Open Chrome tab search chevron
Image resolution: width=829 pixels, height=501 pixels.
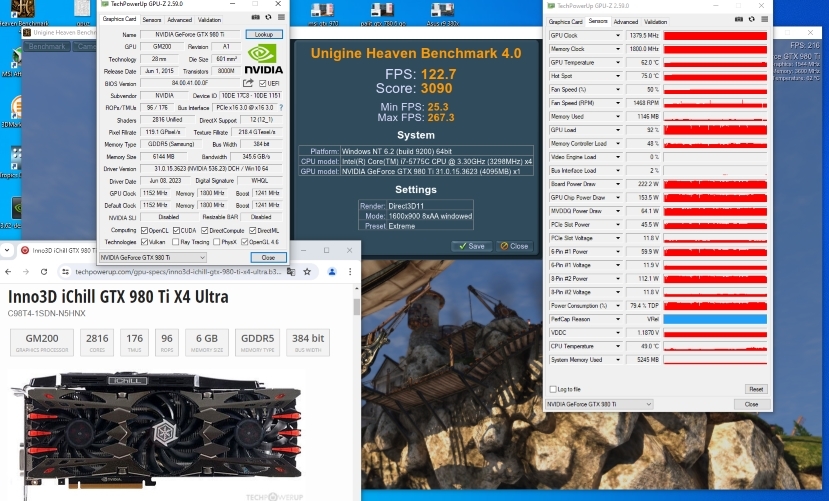pyautogui.click(x=7, y=250)
